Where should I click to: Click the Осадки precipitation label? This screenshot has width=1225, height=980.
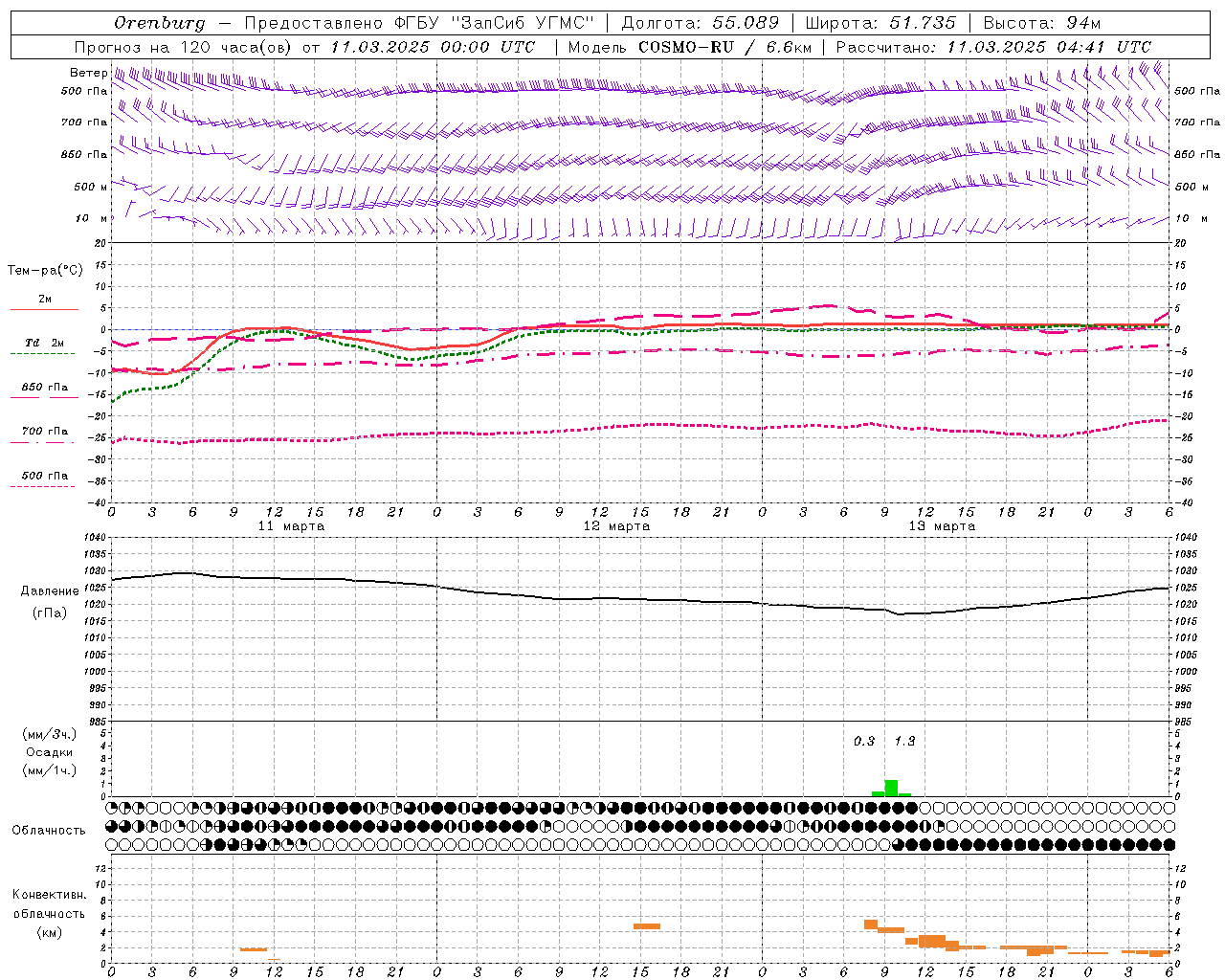pyautogui.click(x=50, y=752)
